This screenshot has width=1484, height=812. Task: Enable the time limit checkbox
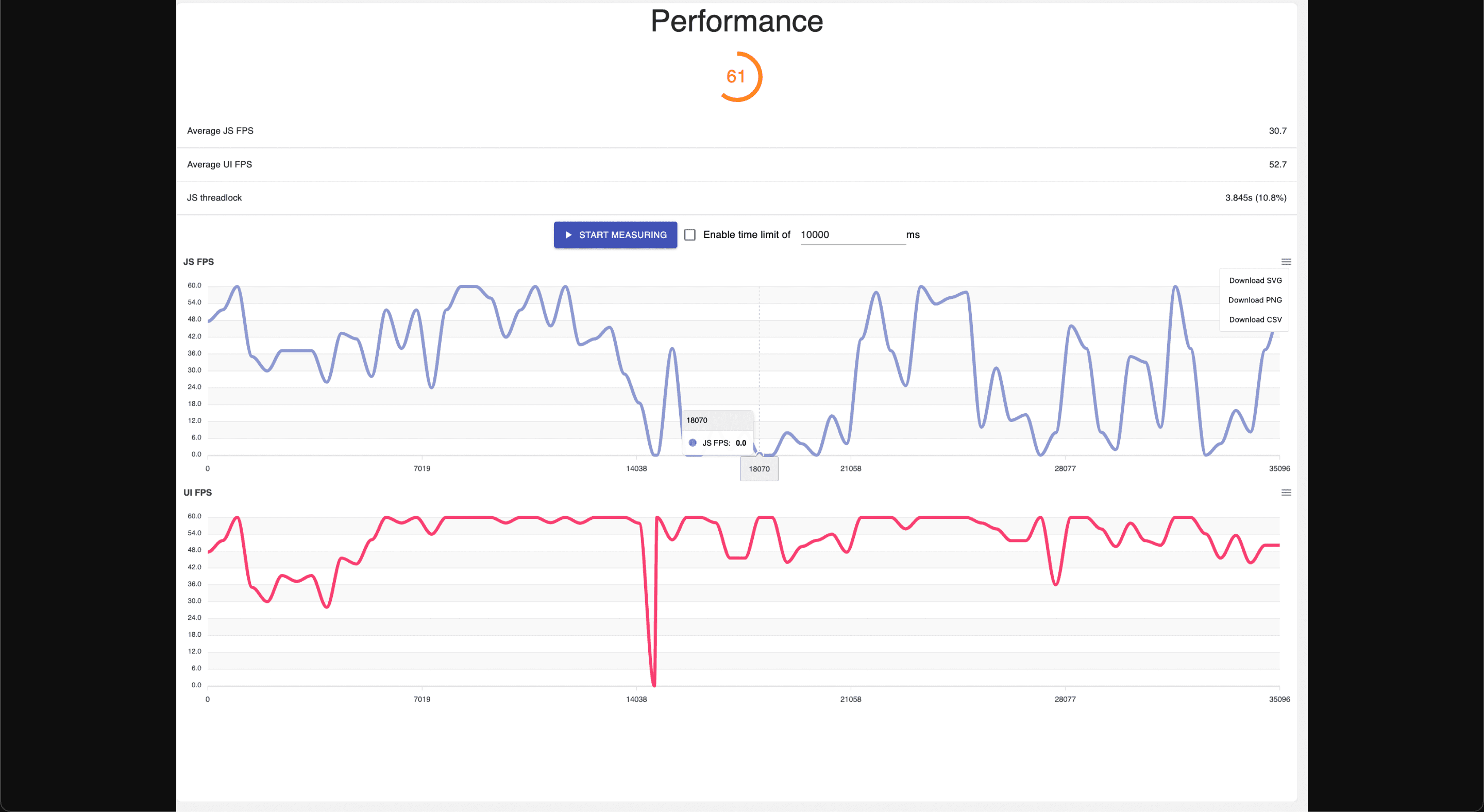pyautogui.click(x=689, y=235)
